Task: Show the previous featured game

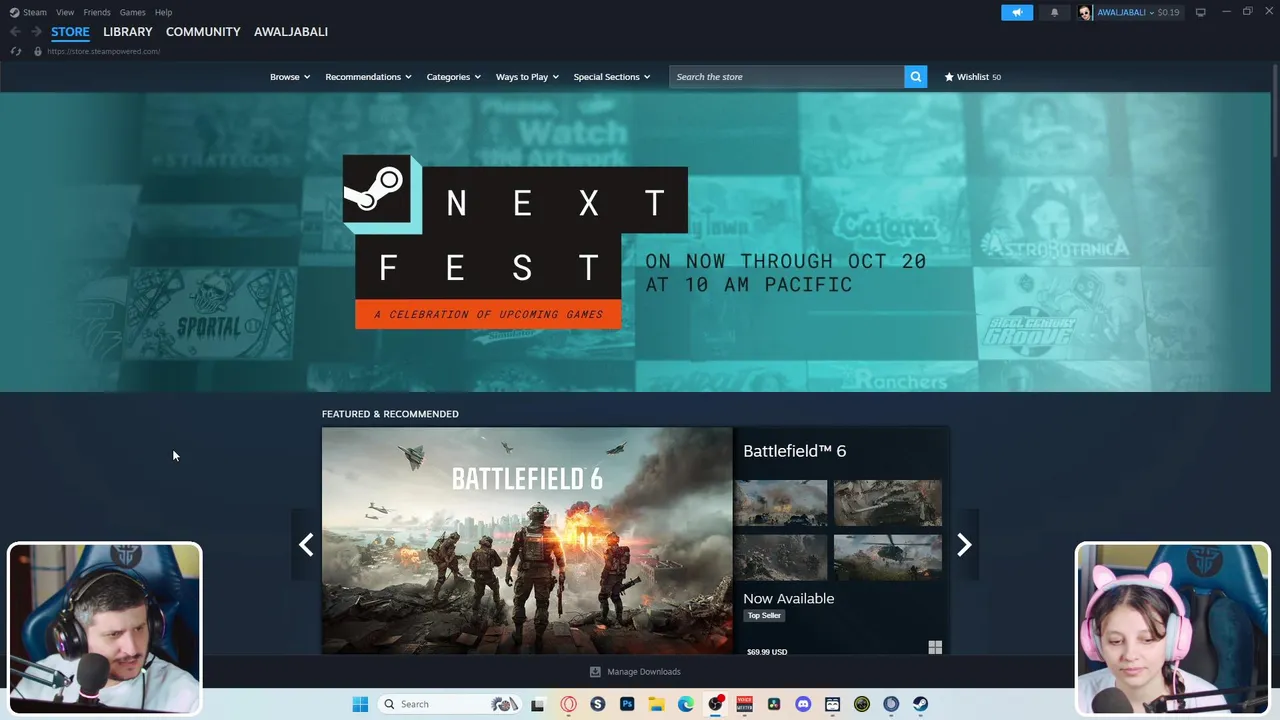Action: click(306, 544)
